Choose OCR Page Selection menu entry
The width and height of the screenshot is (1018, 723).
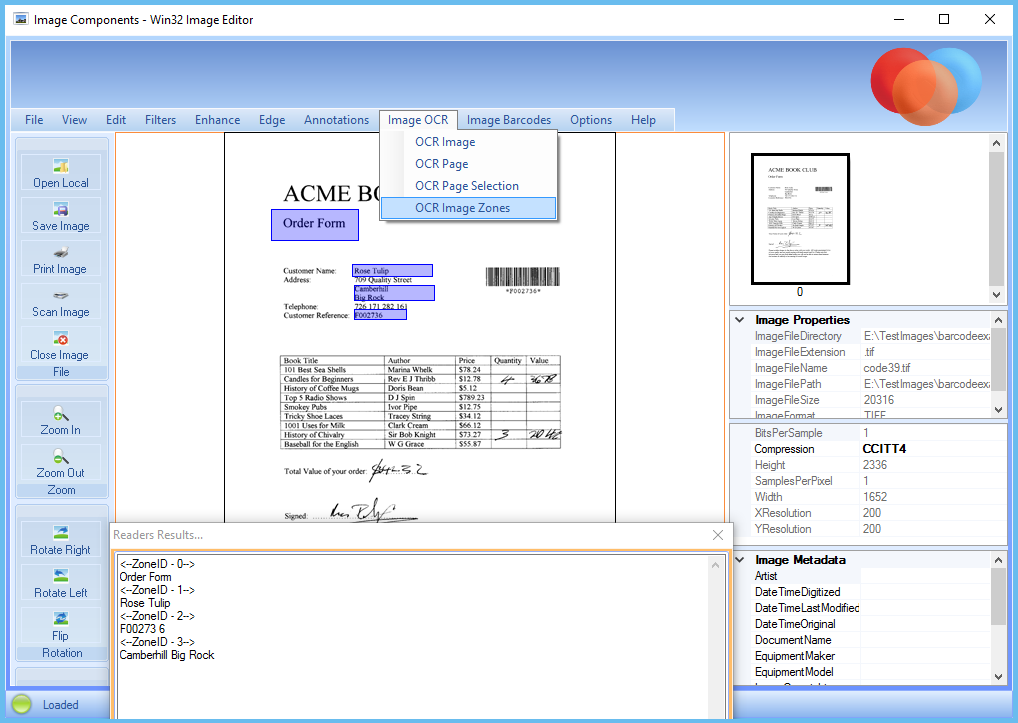pos(468,186)
